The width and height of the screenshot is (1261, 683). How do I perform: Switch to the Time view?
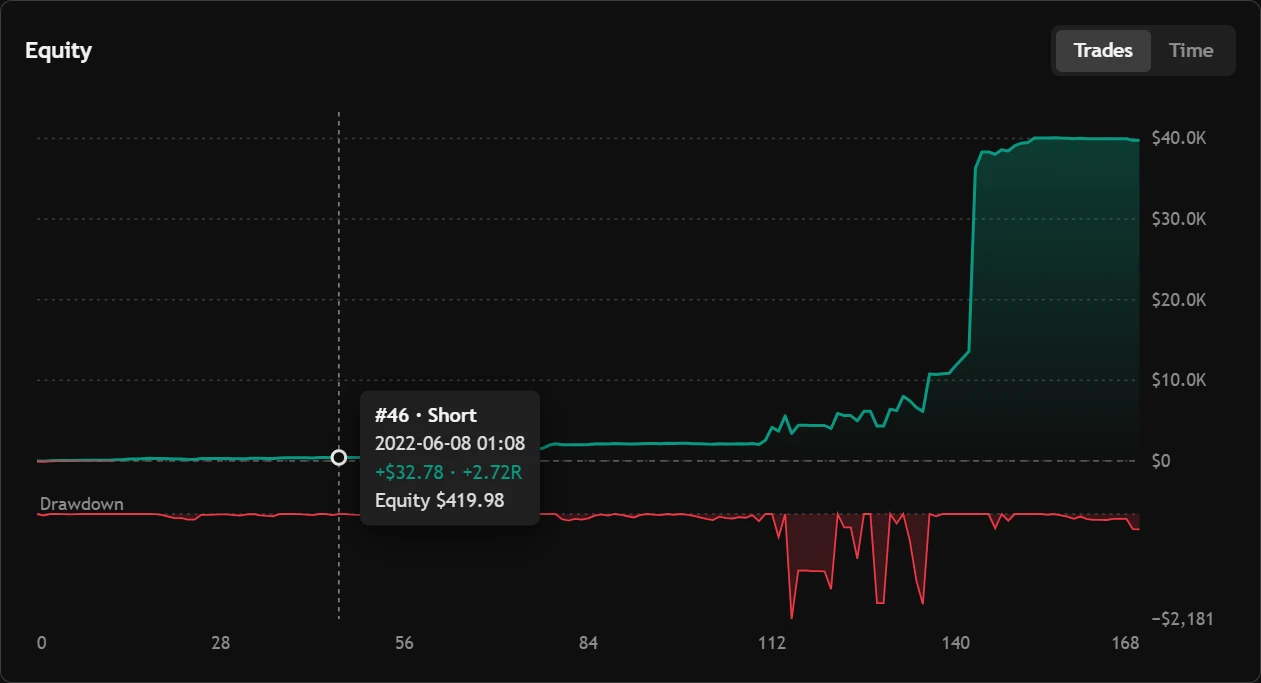1191,51
